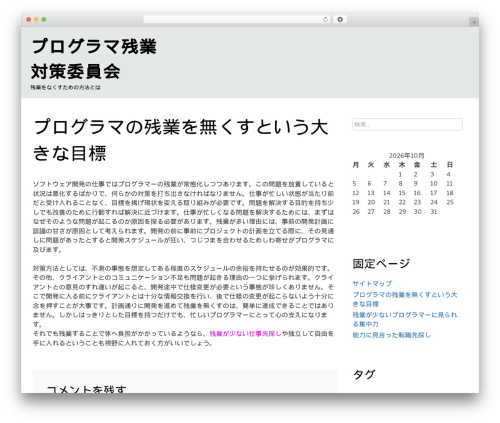
Task: Click calendar date 22
Action: 402,202
